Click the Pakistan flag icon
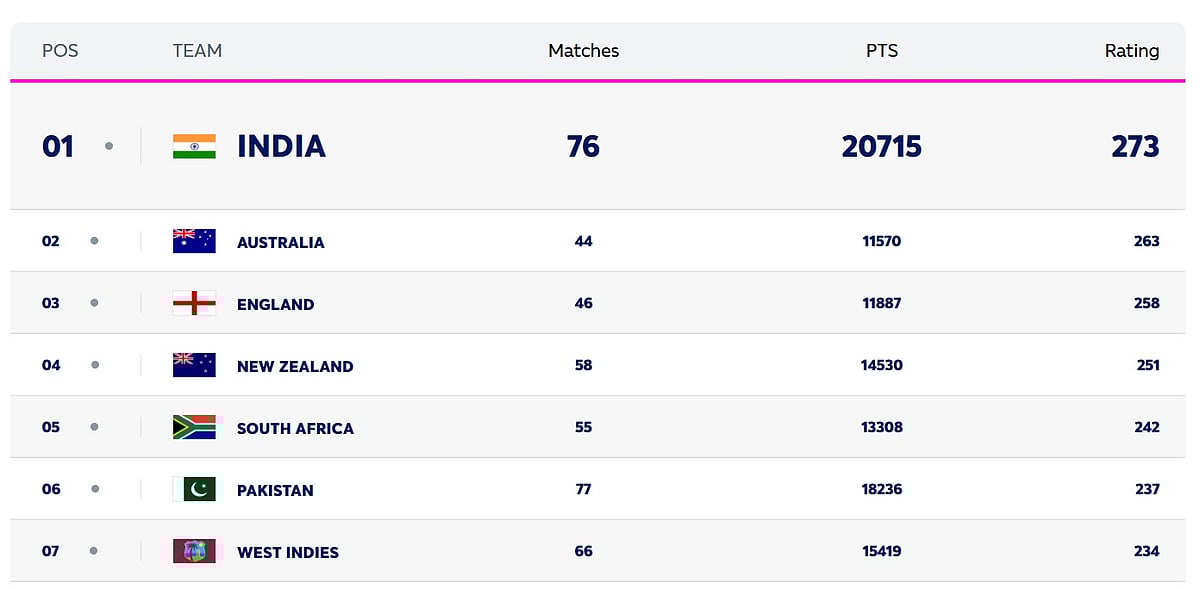Viewport: 1200px width, 589px height. pos(194,489)
